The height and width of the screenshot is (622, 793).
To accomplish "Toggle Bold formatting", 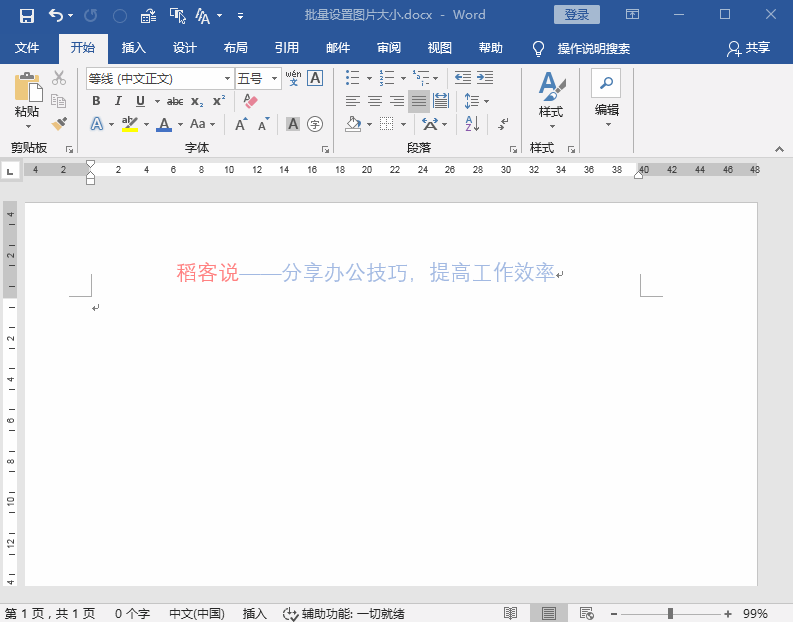I will point(96,101).
